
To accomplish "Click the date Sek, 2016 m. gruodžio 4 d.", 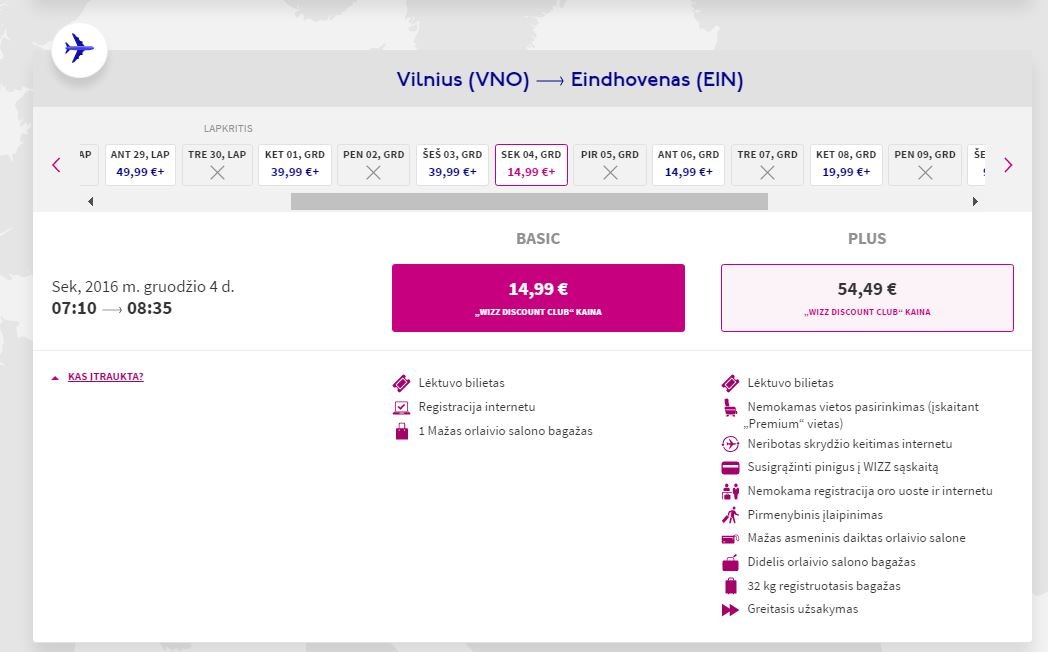I will point(143,287).
